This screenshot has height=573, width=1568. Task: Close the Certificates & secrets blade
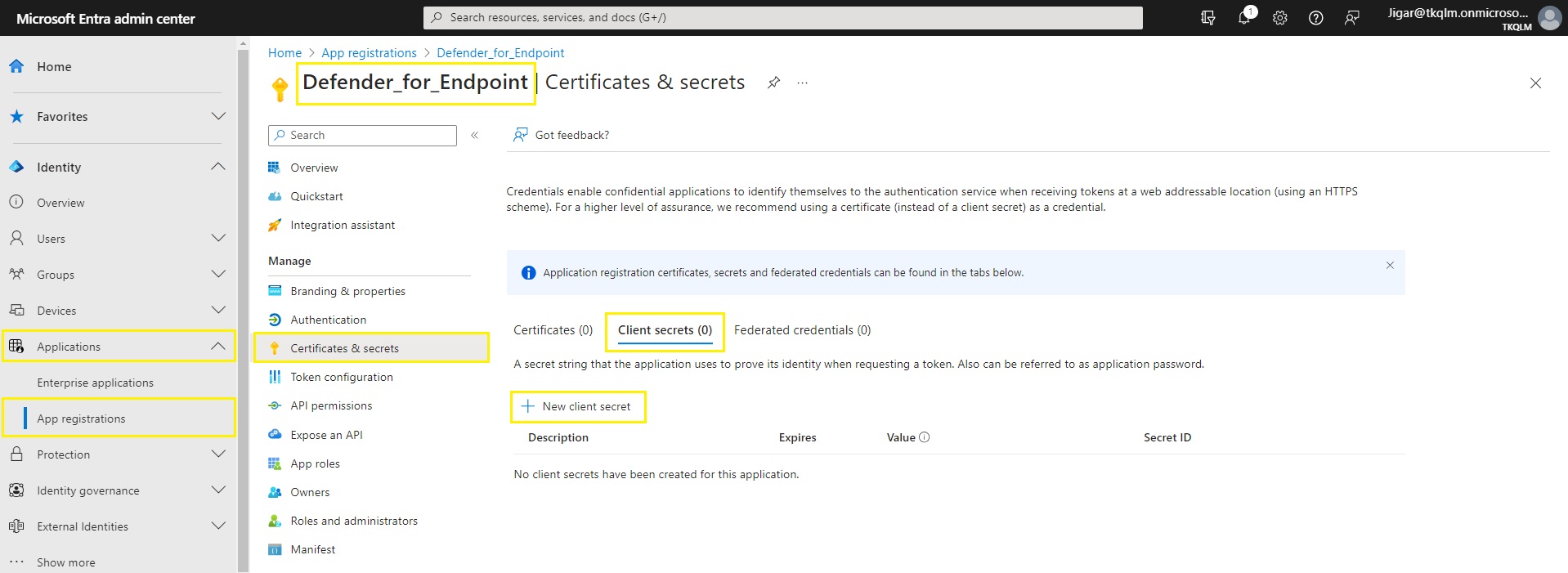1535,83
